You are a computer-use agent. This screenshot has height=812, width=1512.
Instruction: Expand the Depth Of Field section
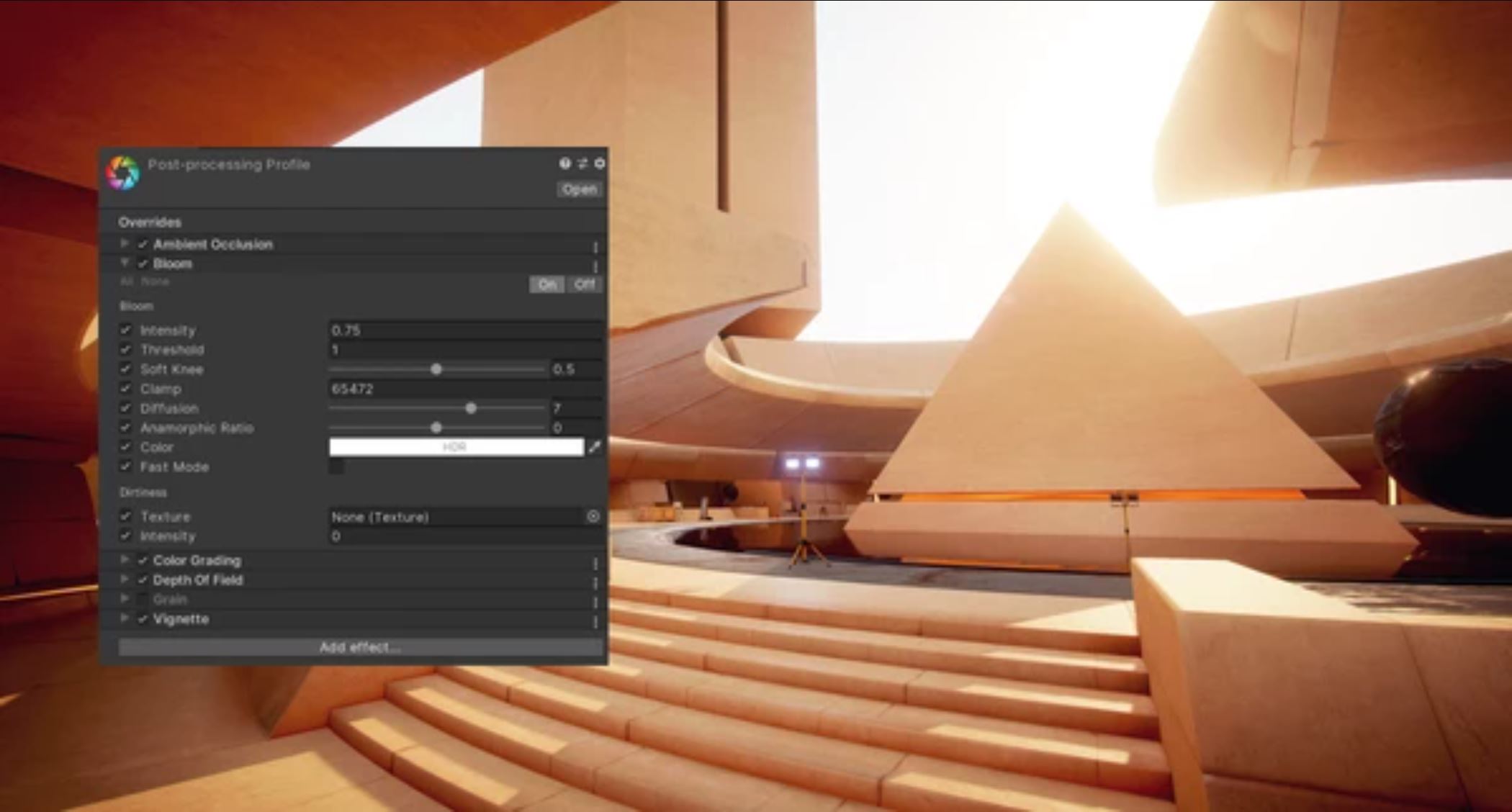coord(124,579)
